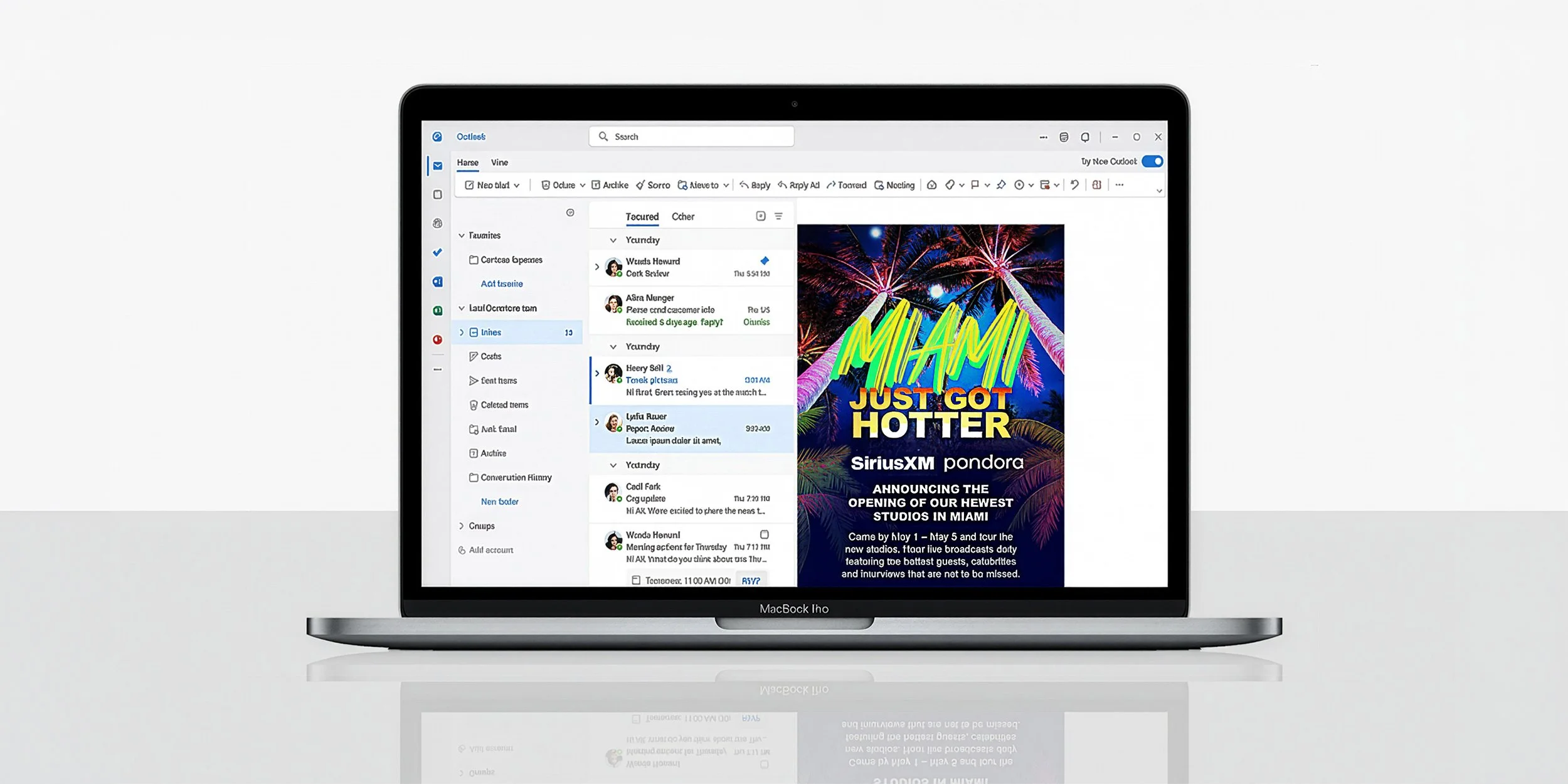
Task: Click the Aat tseiite link
Action: 502,284
